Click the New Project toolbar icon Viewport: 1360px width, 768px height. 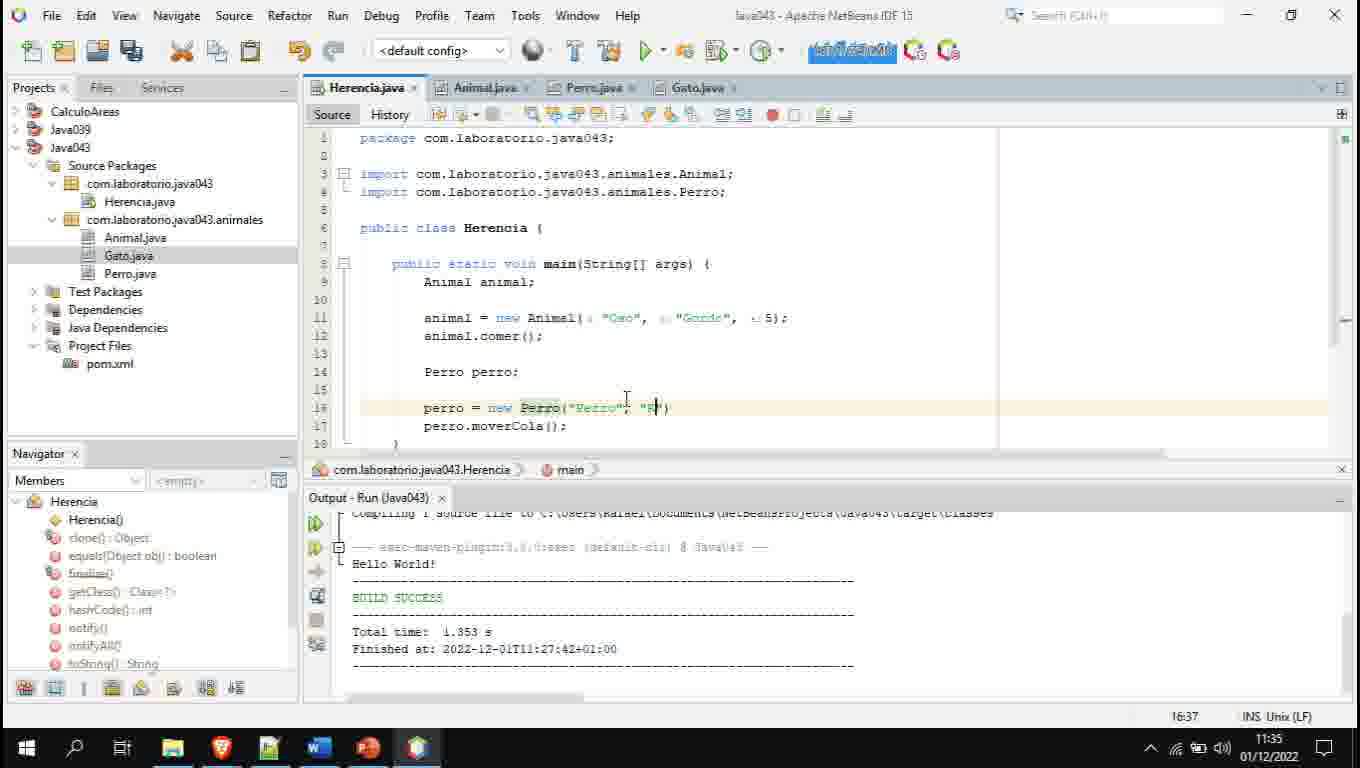pyautogui.click(x=64, y=51)
